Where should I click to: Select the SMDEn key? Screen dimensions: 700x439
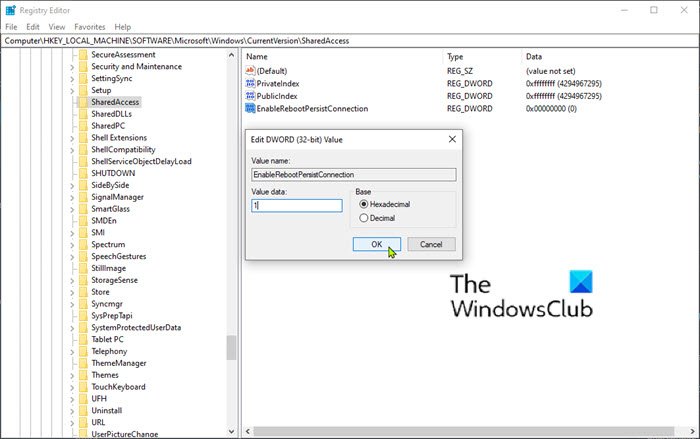[x=104, y=221]
